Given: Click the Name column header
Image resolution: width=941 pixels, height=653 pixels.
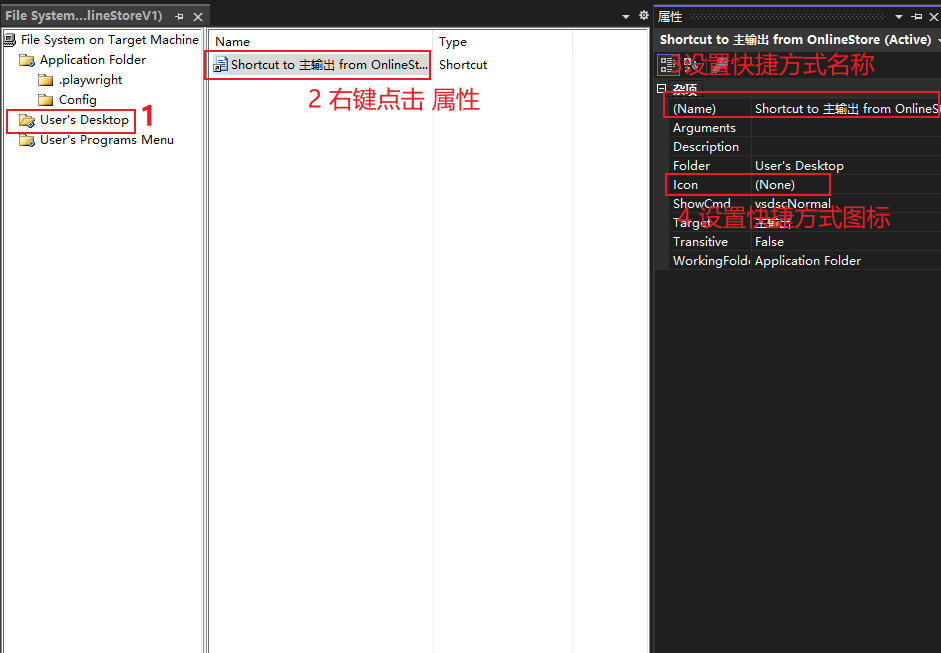Looking at the screenshot, I should [232, 41].
